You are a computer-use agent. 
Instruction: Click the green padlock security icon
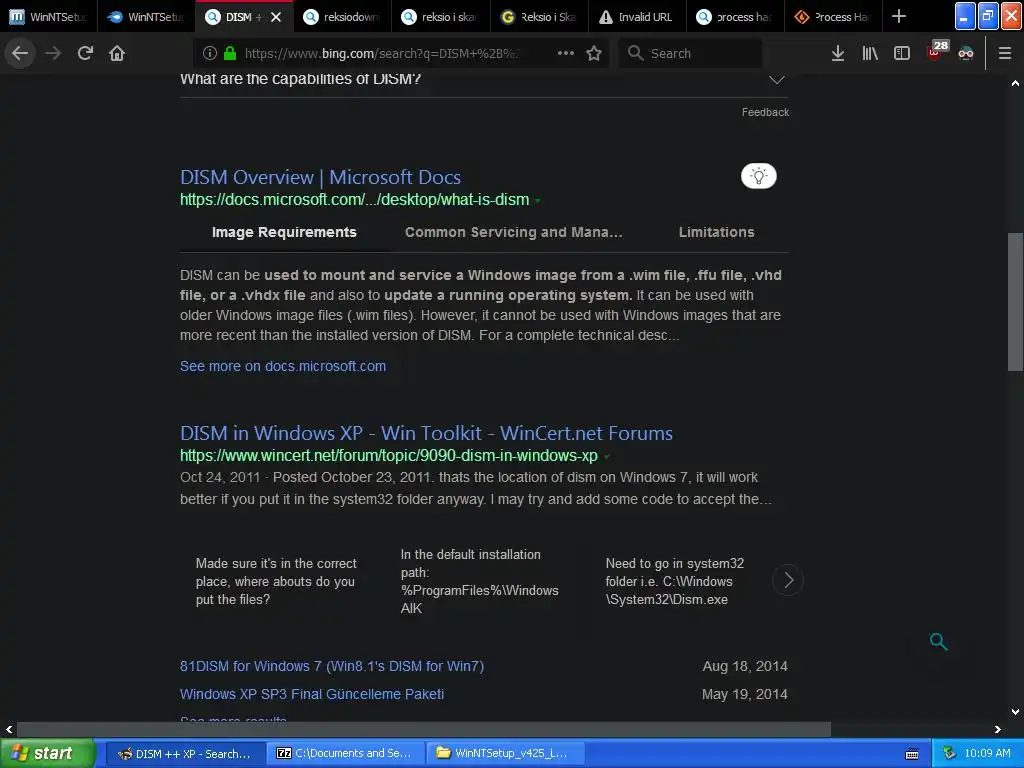pyautogui.click(x=230, y=53)
